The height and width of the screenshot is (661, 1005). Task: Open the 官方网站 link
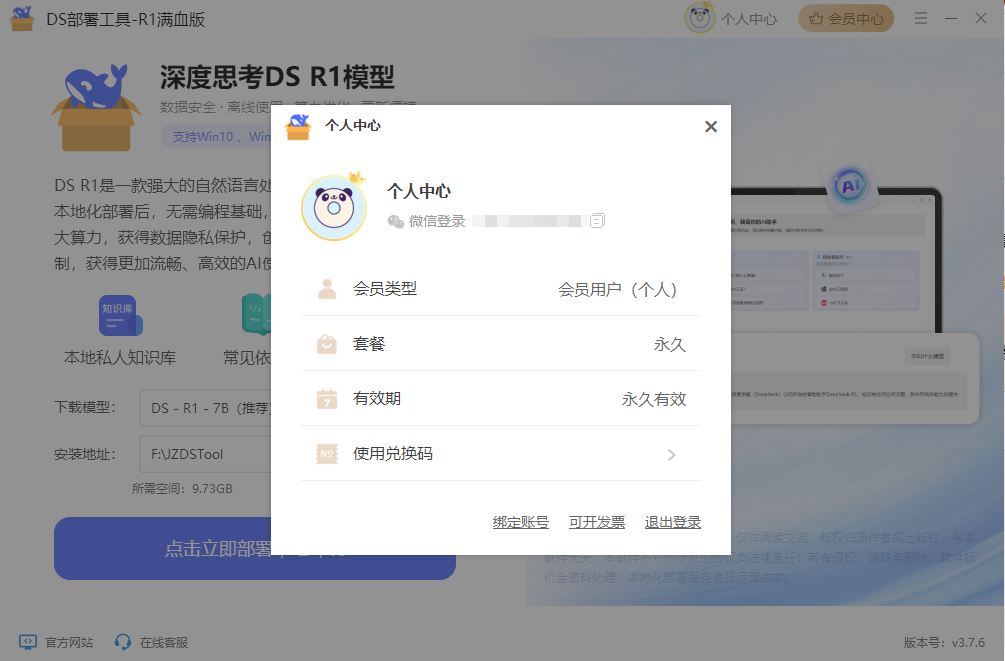point(69,642)
